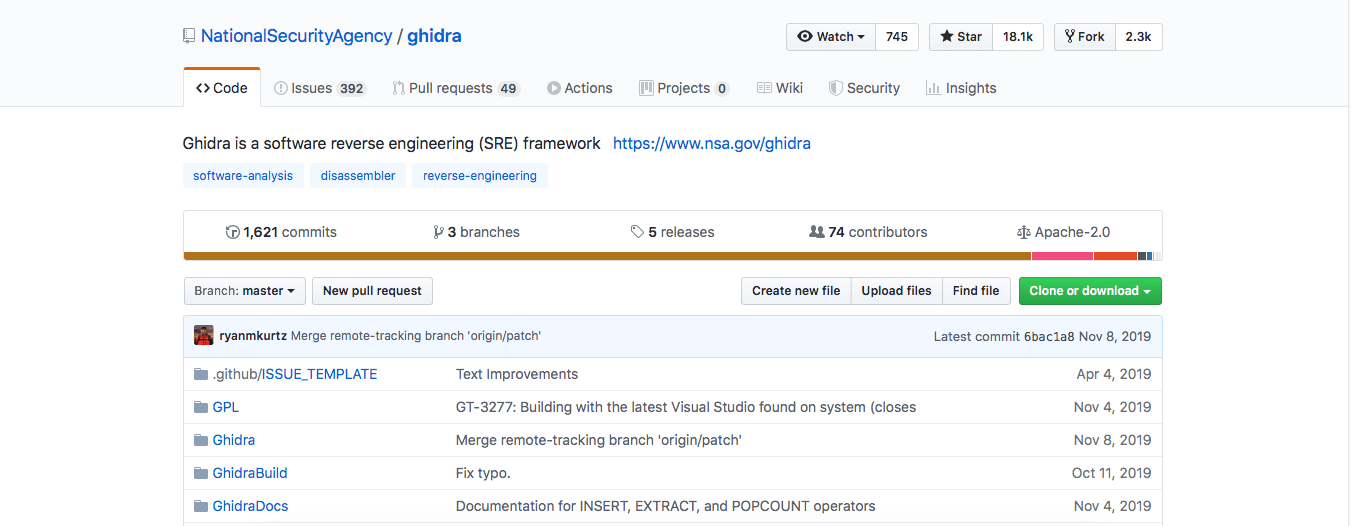This screenshot has height=526, width=1351.
Task: View the 74 contributors page
Action: click(868, 232)
